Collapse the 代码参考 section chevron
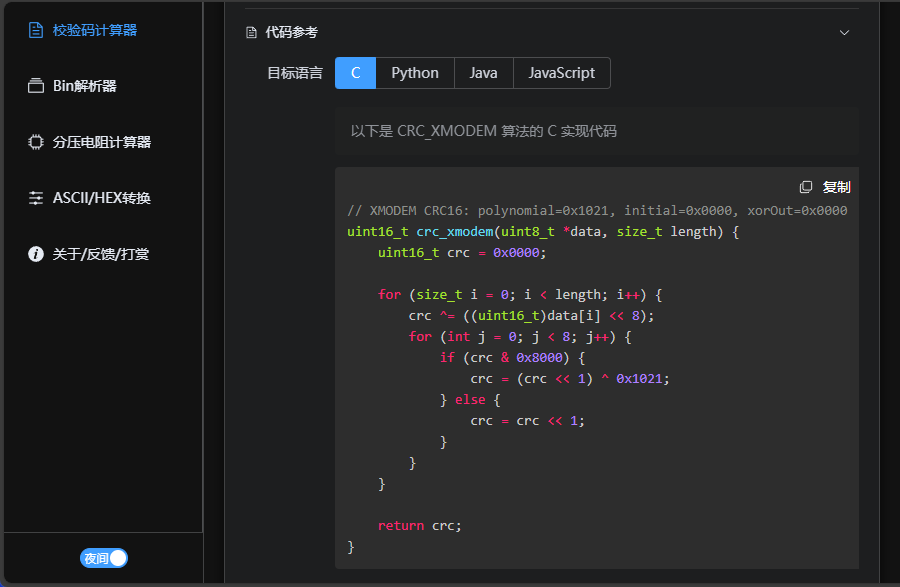 [844, 33]
